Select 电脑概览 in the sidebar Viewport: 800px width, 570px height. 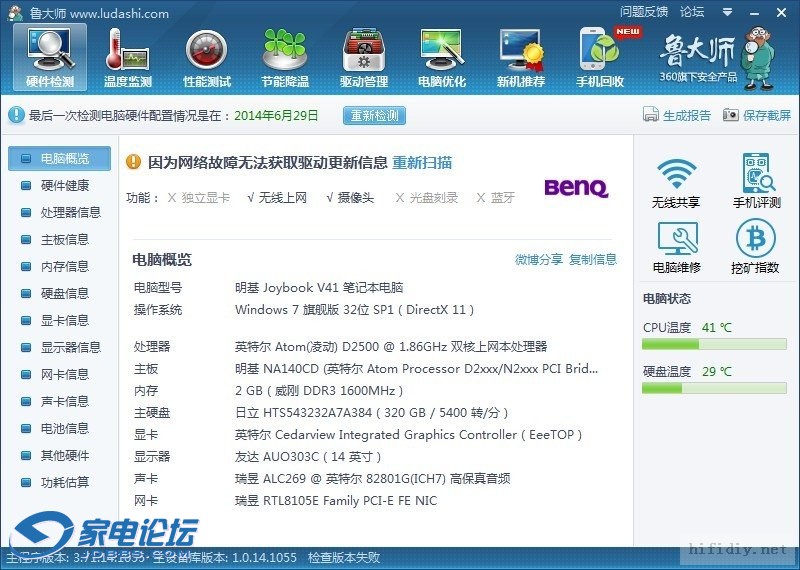[59, 158]
